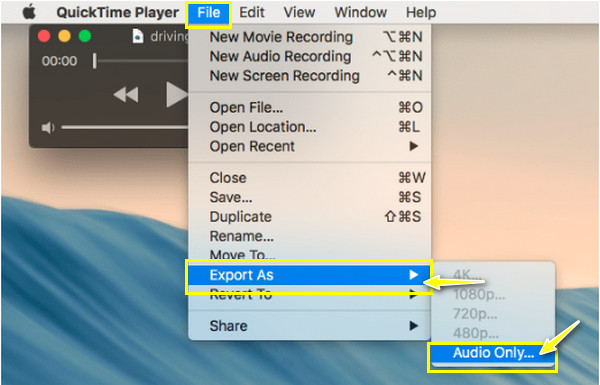The height and width of the screenshot is (385, 600).
Task: Click the 00:00 elapsed time display
Action: 59,61
